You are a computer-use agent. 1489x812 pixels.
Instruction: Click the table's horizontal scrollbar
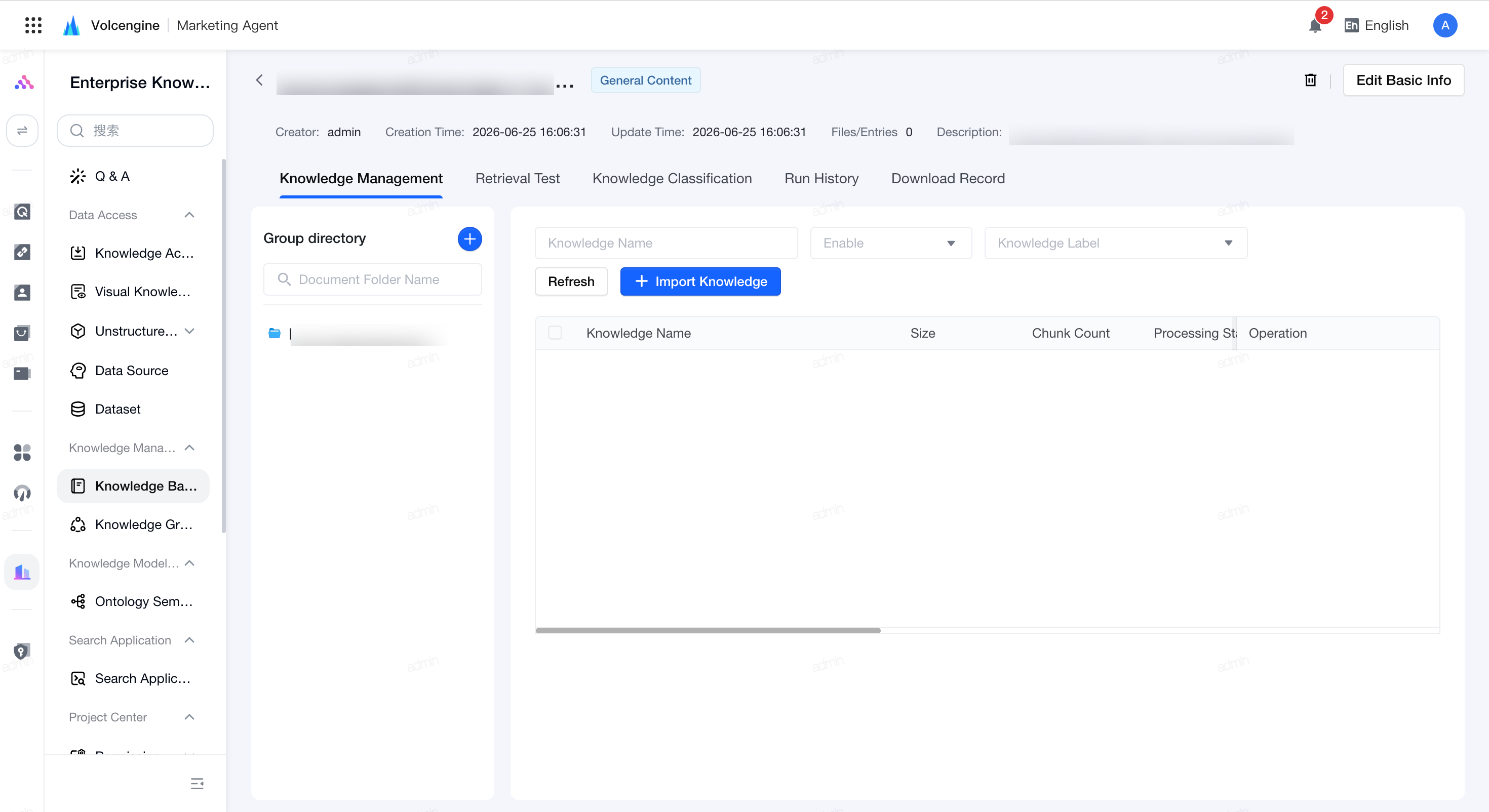[708, 630]
